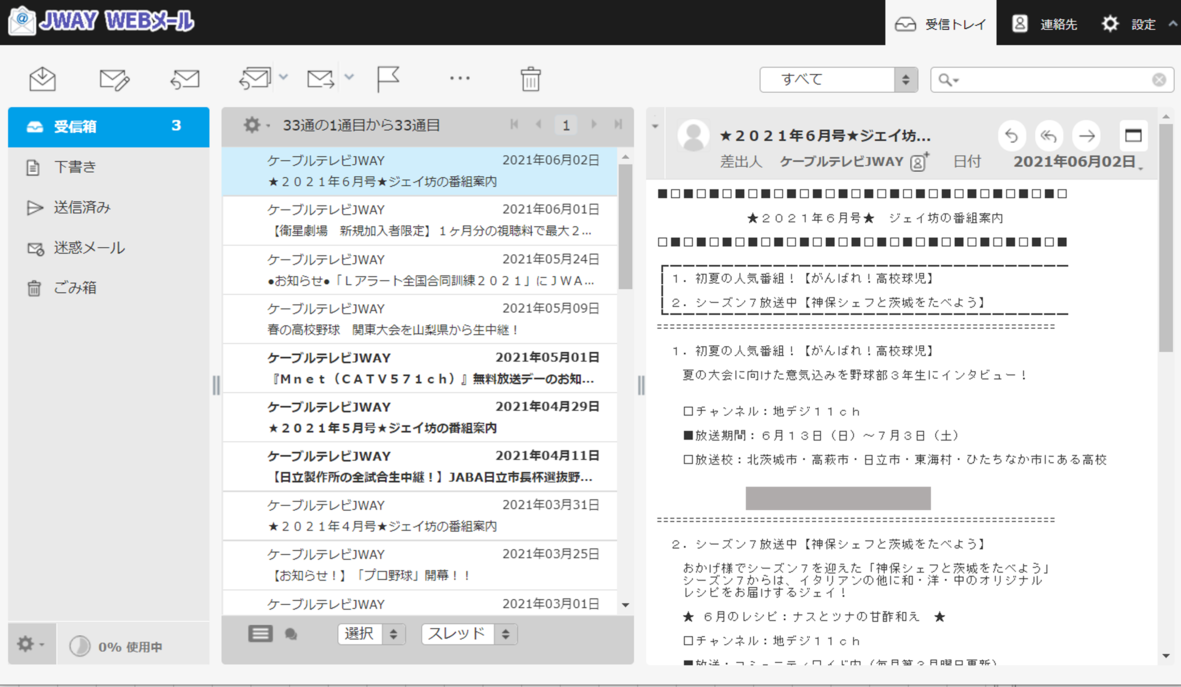Open the 選択 dropdown
The height and width of the screenshot is (687, 1181).
[x=371, y=634]
